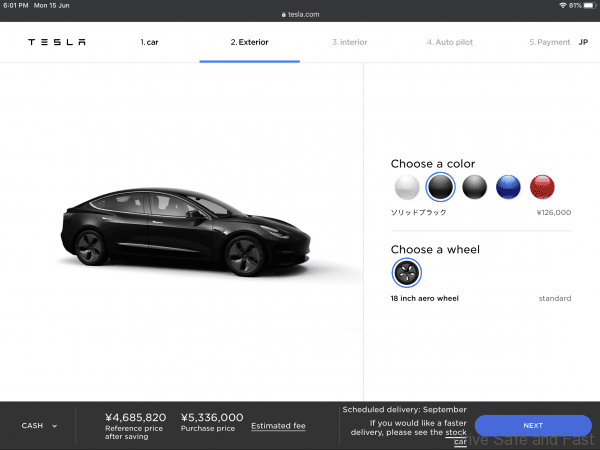The image size is (600, 450).
Task: Tap the tesla.com address bar
Action: click(x=300, y=15)
